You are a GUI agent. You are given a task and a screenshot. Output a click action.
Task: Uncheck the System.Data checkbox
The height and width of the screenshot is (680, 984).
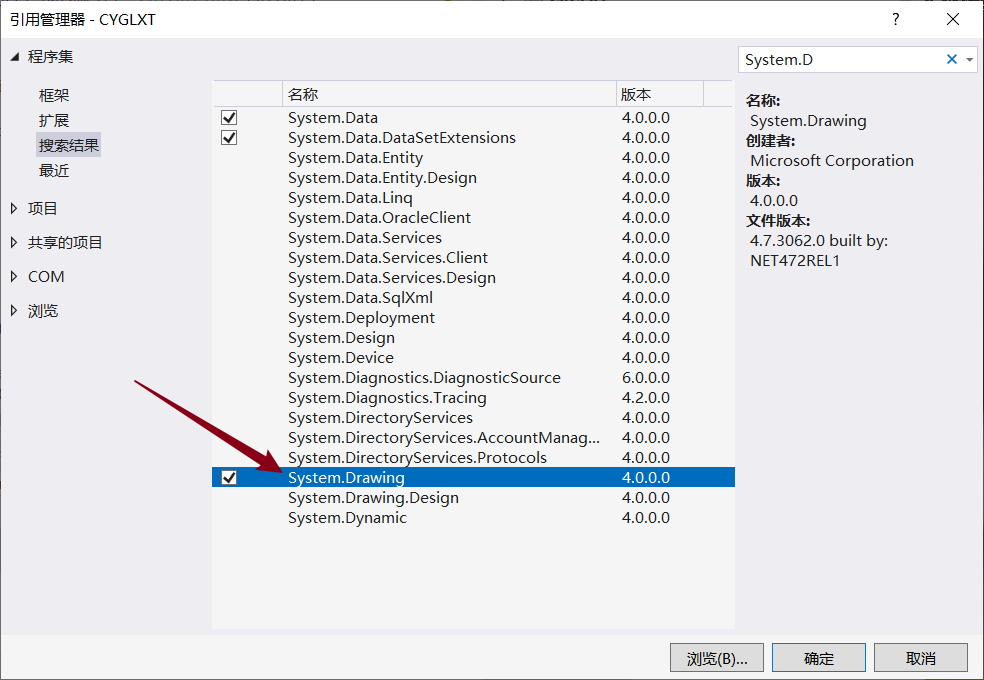click(x=229, y=118)
